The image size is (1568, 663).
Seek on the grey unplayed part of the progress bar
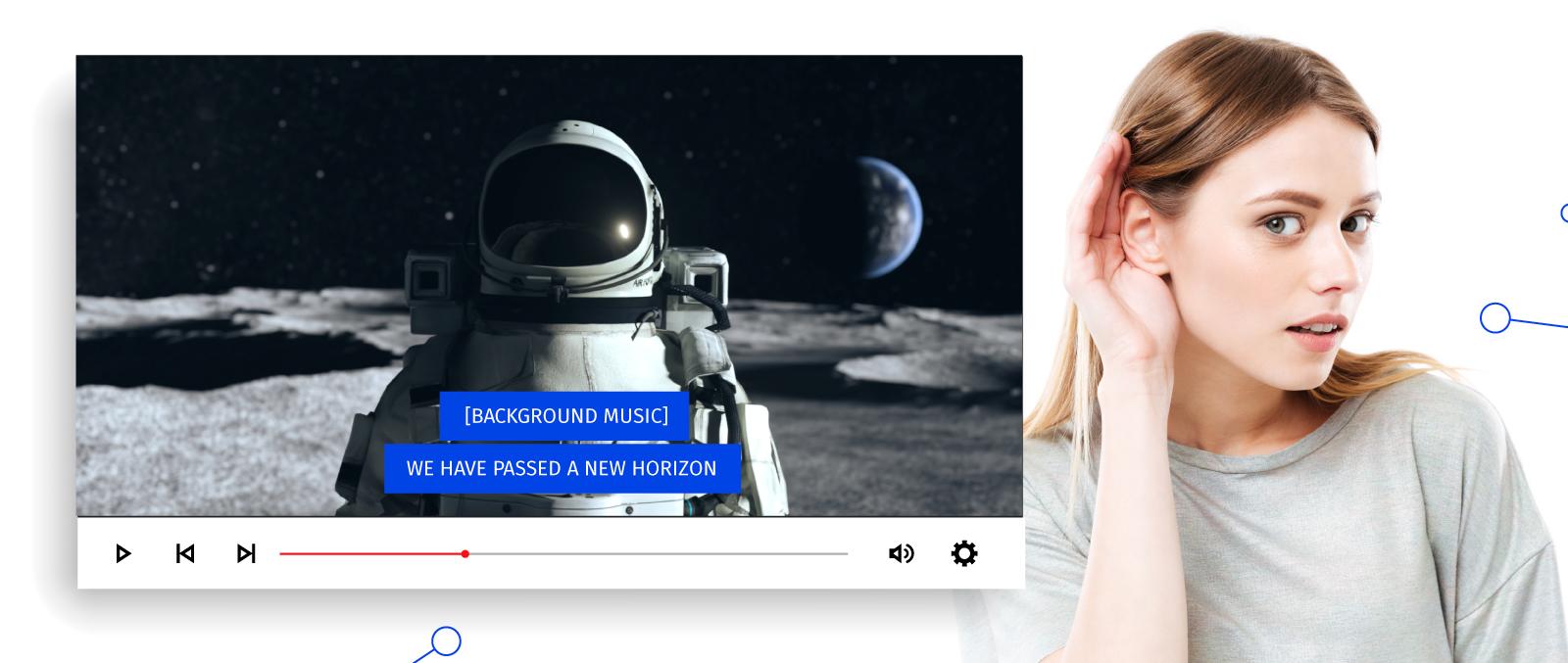coord(659,553)
